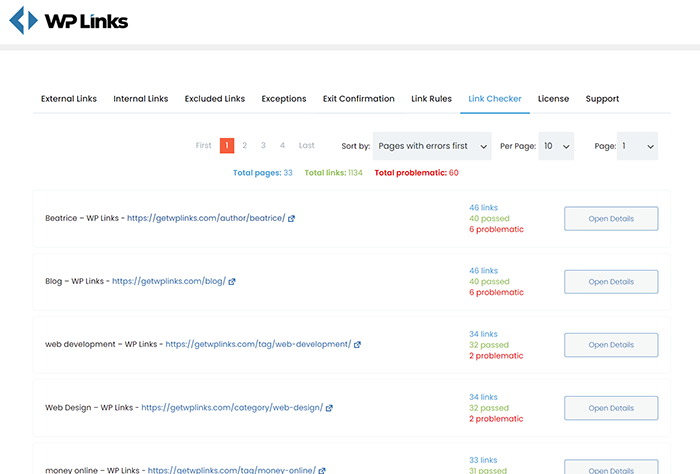Click external link icon beside web-development tag URL
This screenshot has width=700, height=474.
[x=357, y=344]
